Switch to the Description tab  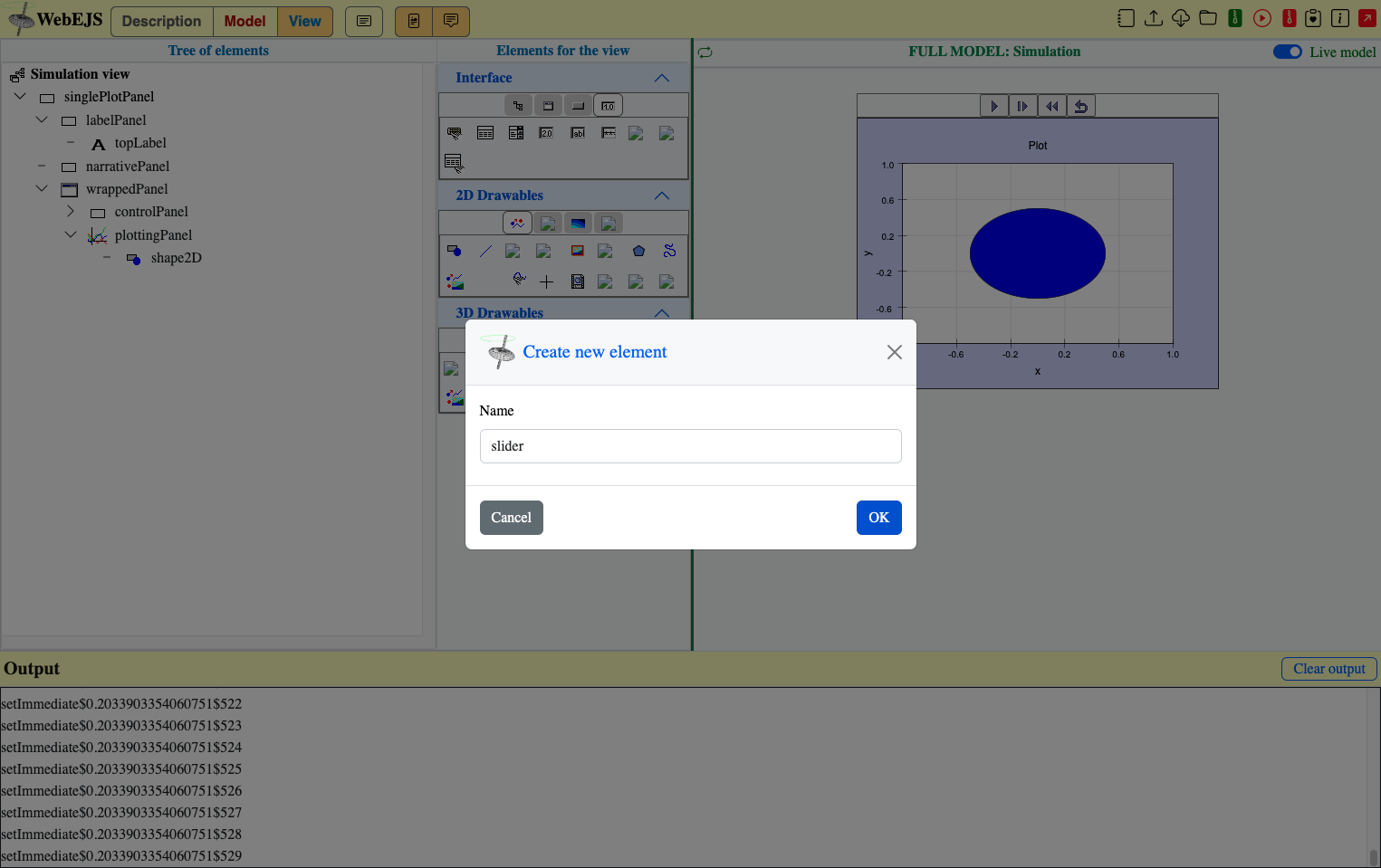pyautogui.click(x=162, y=21)
